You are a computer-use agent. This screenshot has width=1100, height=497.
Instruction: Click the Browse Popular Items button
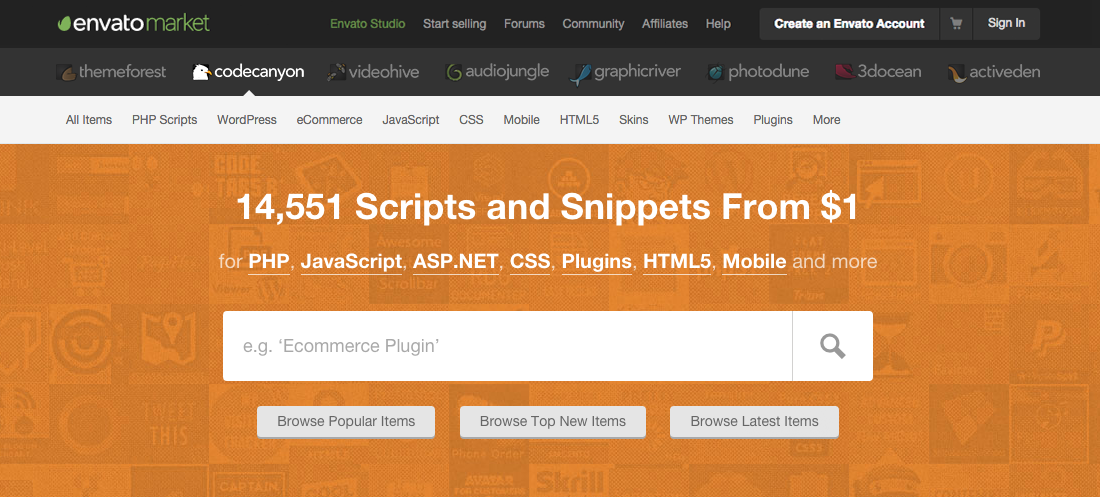pyautogui.click(x=346, y=422)
